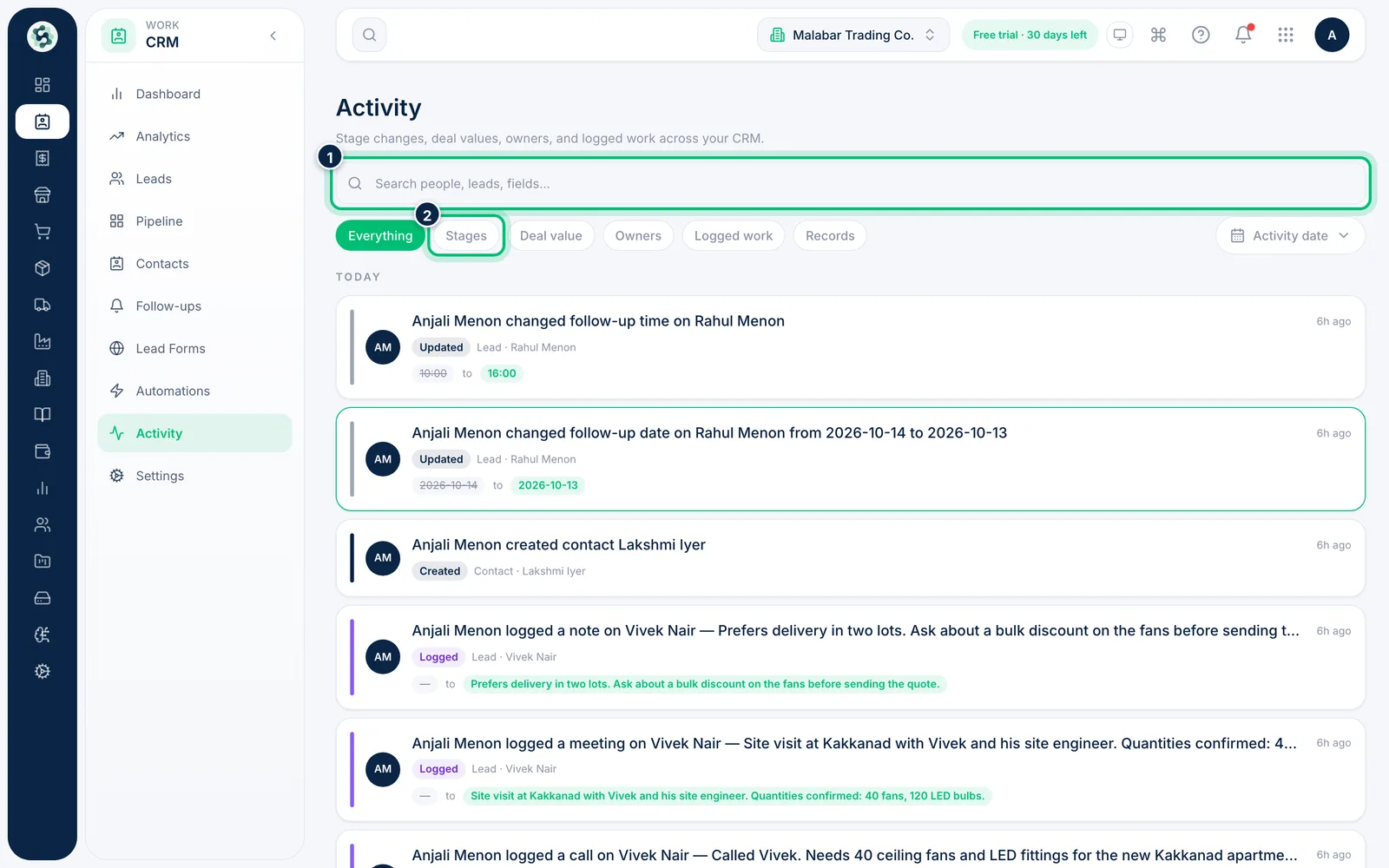Image resolution: width=1389 pixels, height=868 pixels.
Task: Select the Owners filter tab
Action: click(638, 236)
